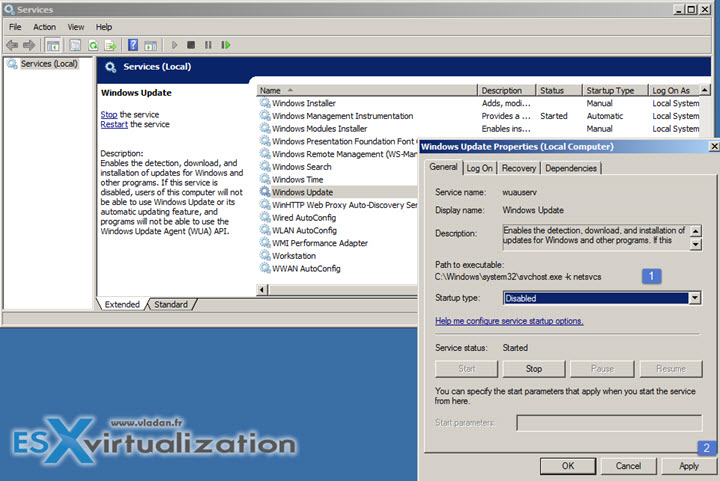Open the Action menu

44,27
